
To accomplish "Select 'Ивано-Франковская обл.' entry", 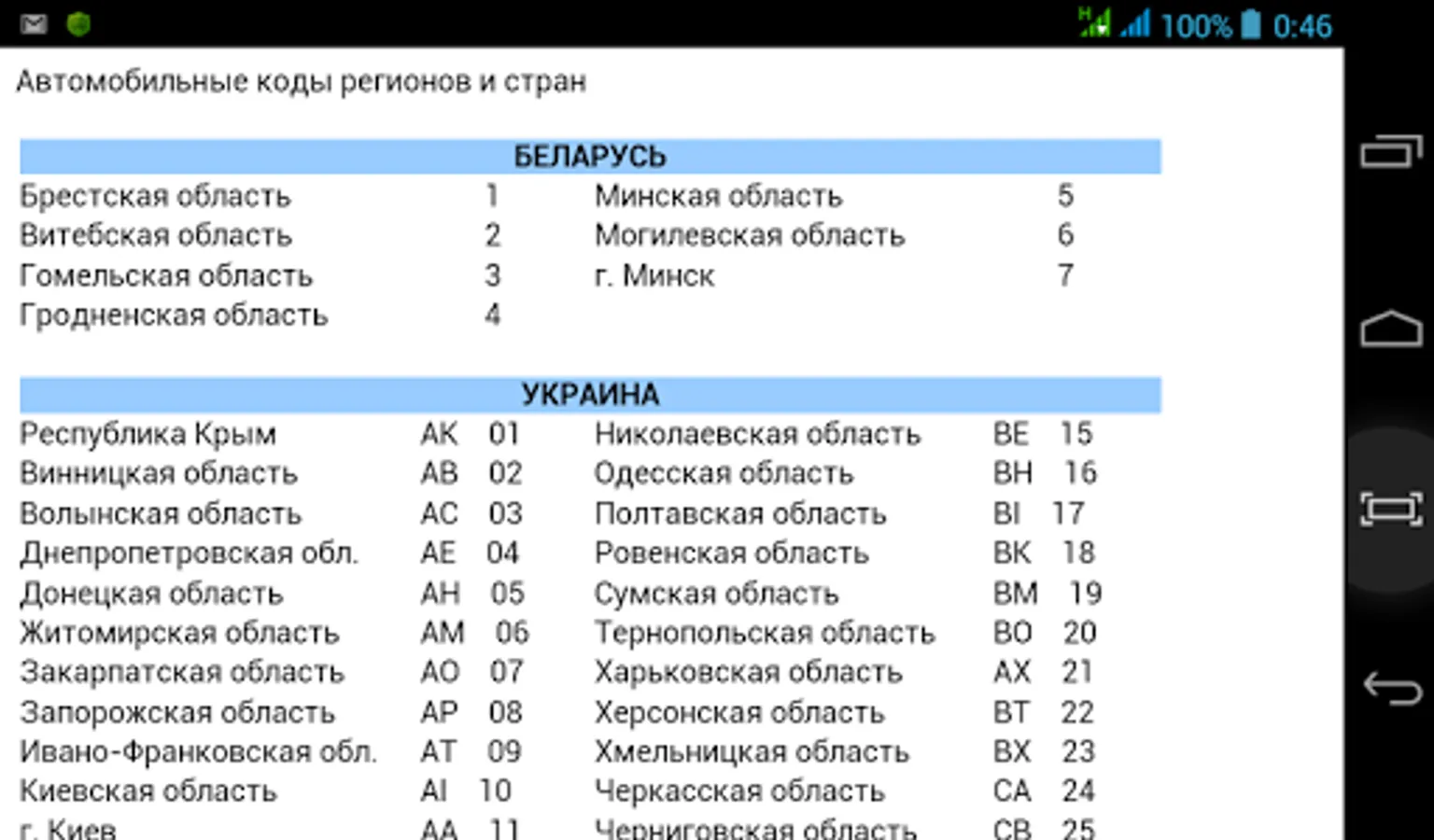I will 198,751.
